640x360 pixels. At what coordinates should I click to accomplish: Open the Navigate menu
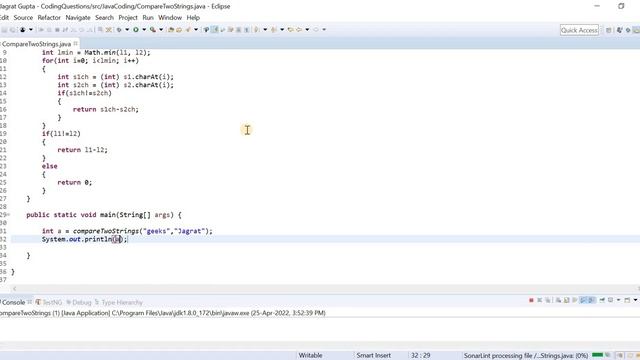pos(78,18)
